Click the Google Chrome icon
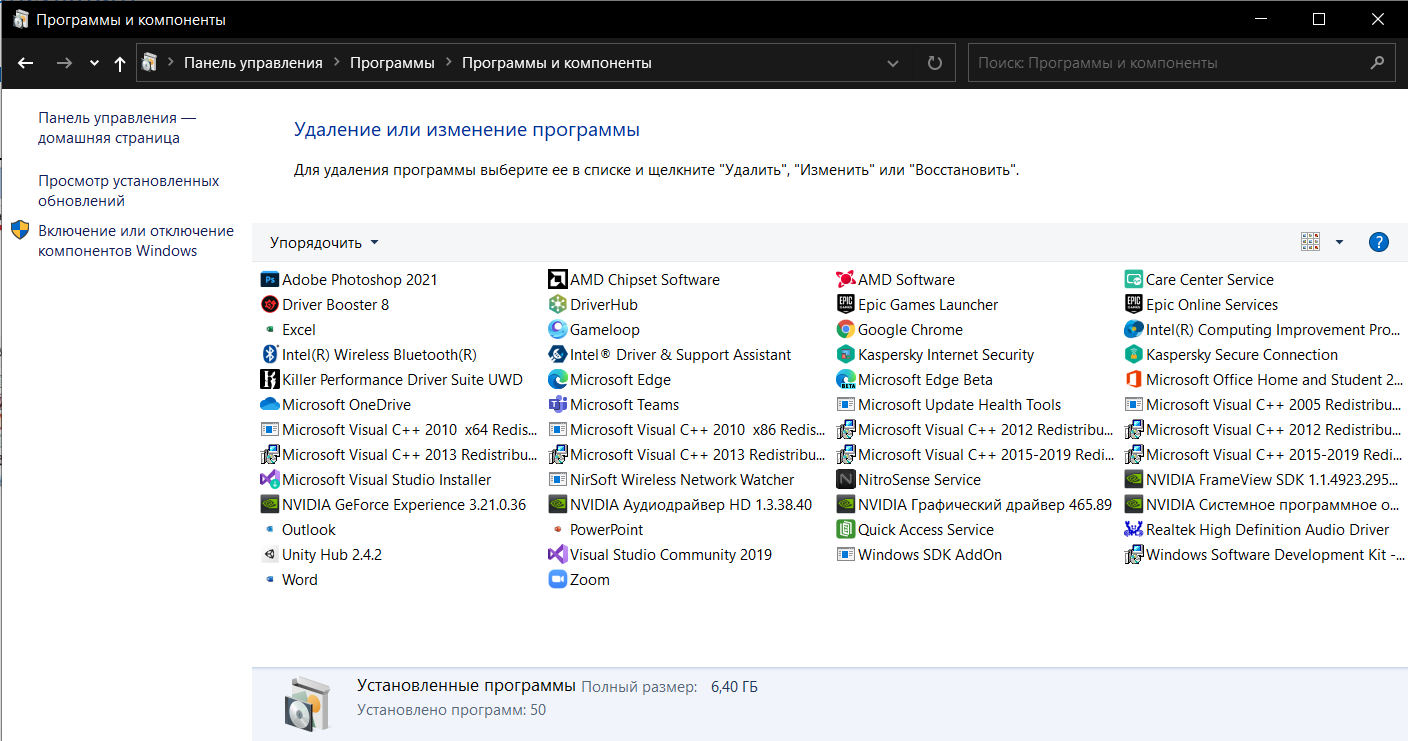 (845, 330)
